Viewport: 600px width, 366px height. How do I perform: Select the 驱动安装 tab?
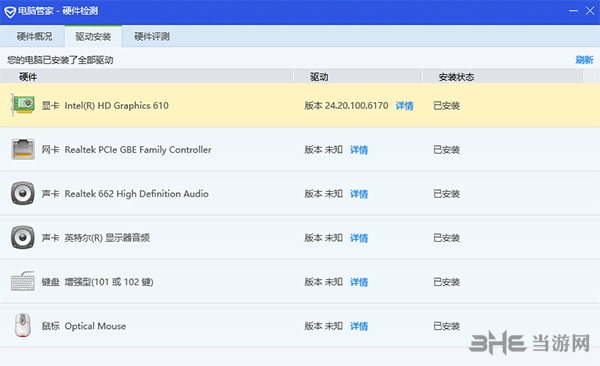coord(93,36)
